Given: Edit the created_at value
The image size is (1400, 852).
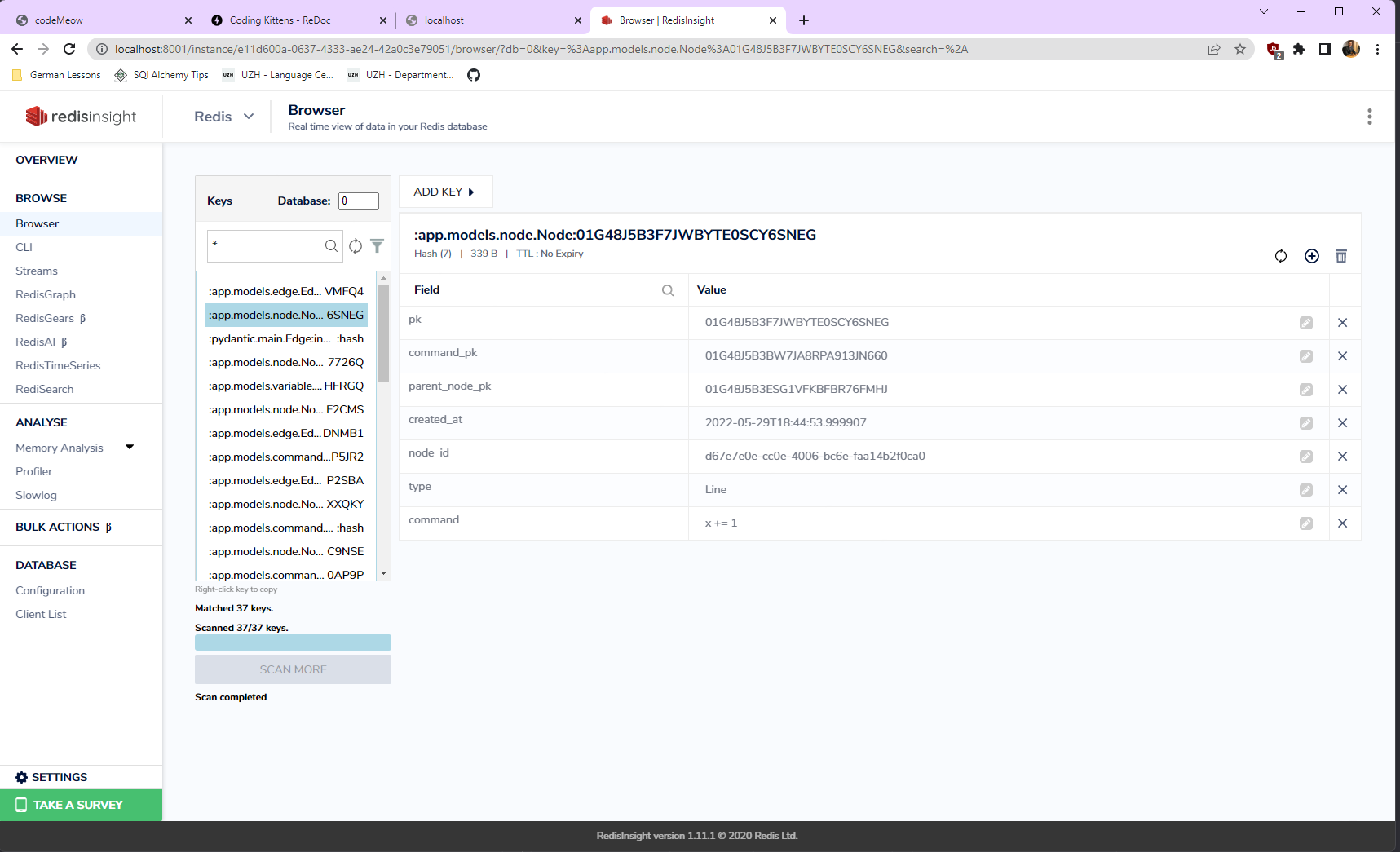Looking at the screenshot, I should click(x=1306, y=423).
